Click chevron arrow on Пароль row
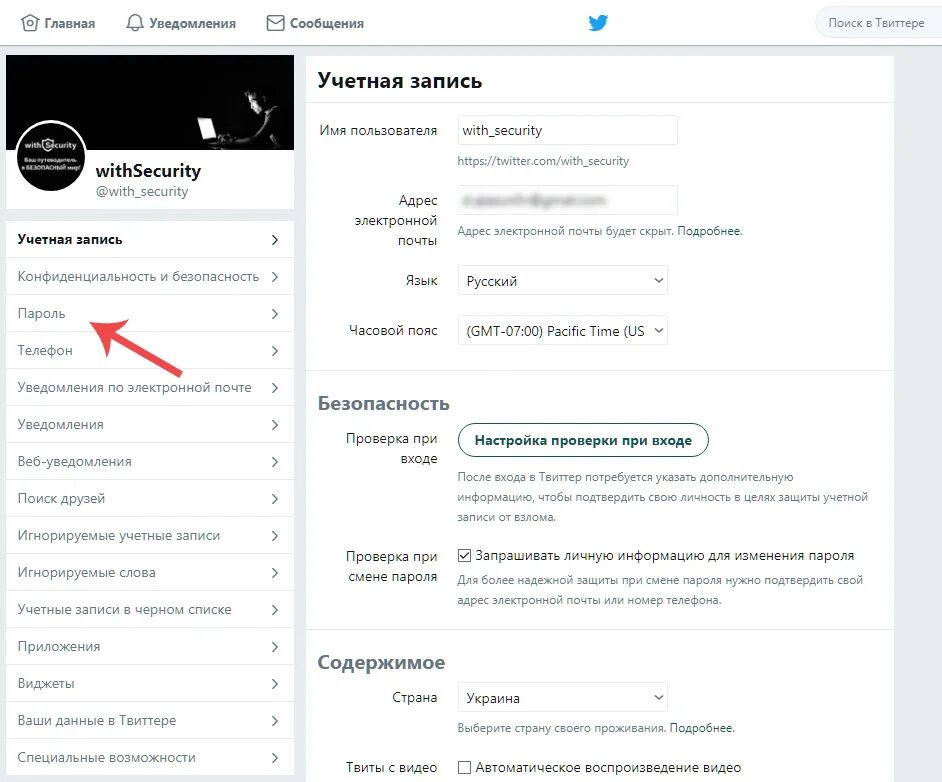Image resolution: width=942 pixels, height=782 pixels. [x=275, y=314]
